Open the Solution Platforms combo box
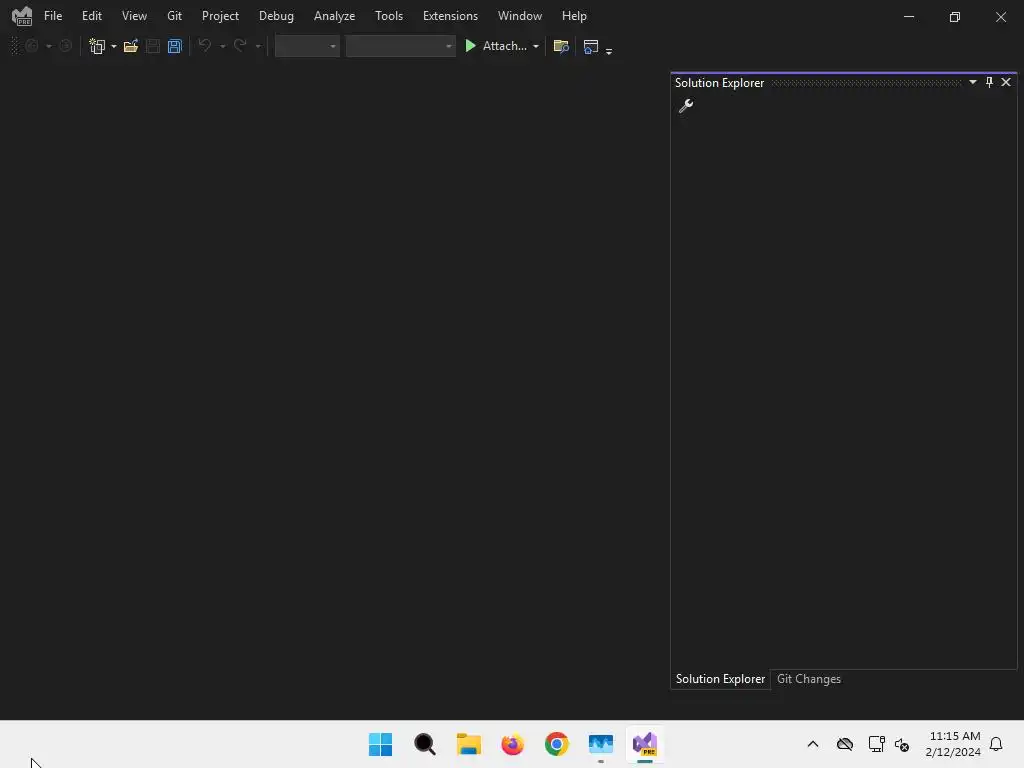Screen dimensions: 1024x768 (400, 46)
